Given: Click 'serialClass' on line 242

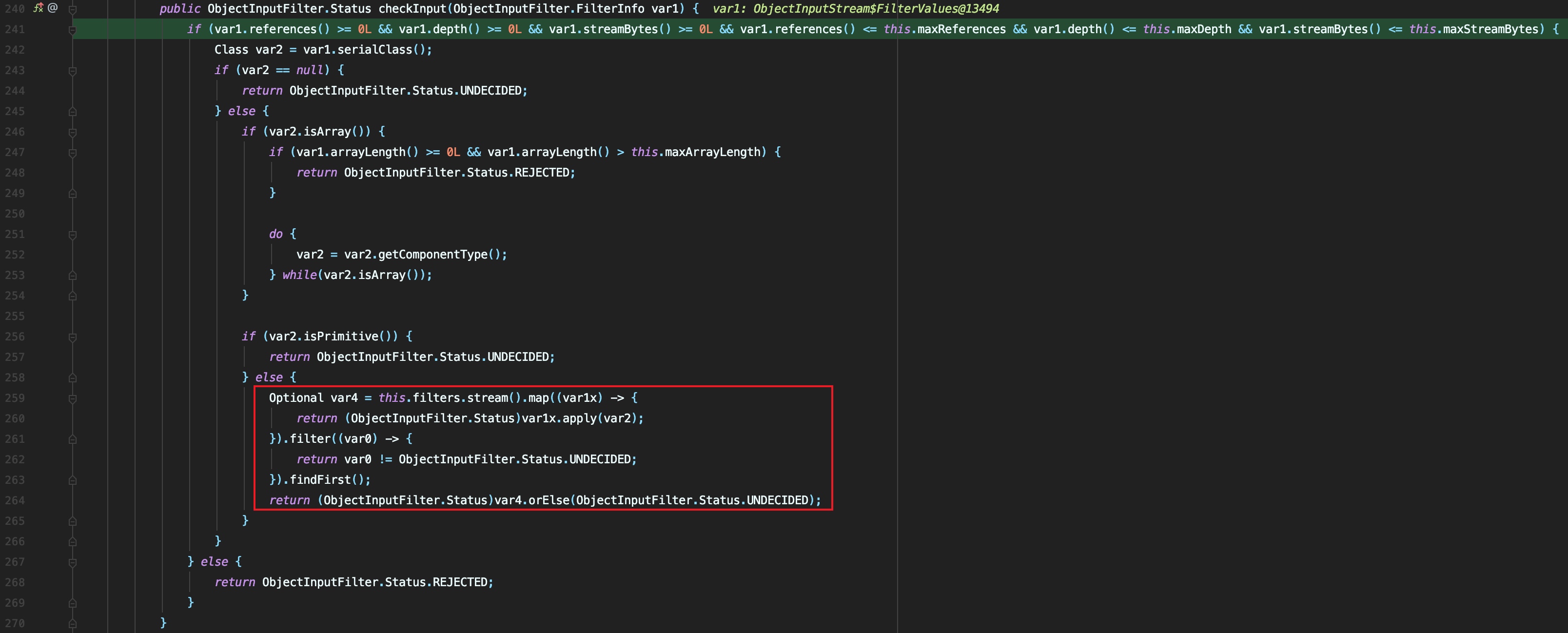Looking at the screenshot, I should tap(375, 50).
